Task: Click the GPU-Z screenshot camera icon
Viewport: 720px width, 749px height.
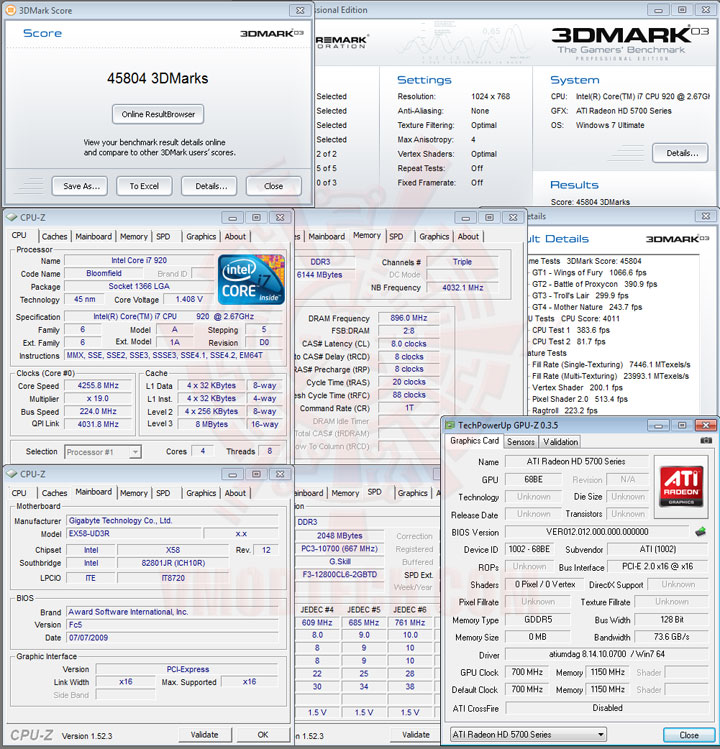Action: coord(706,440)
